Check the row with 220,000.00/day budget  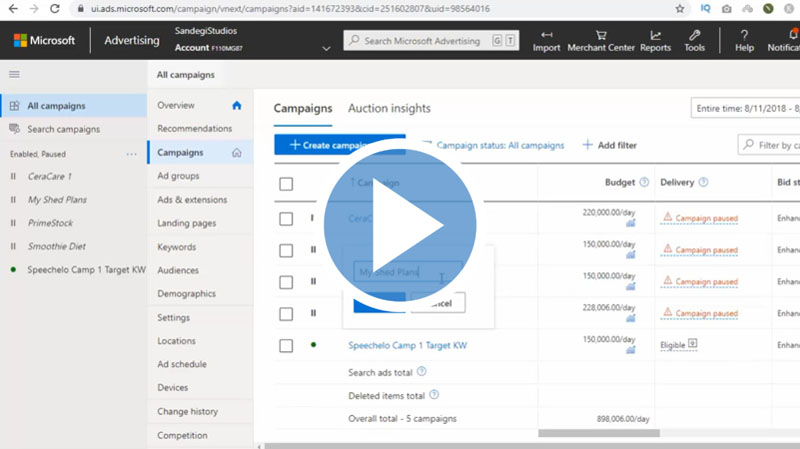click(286, 219)
